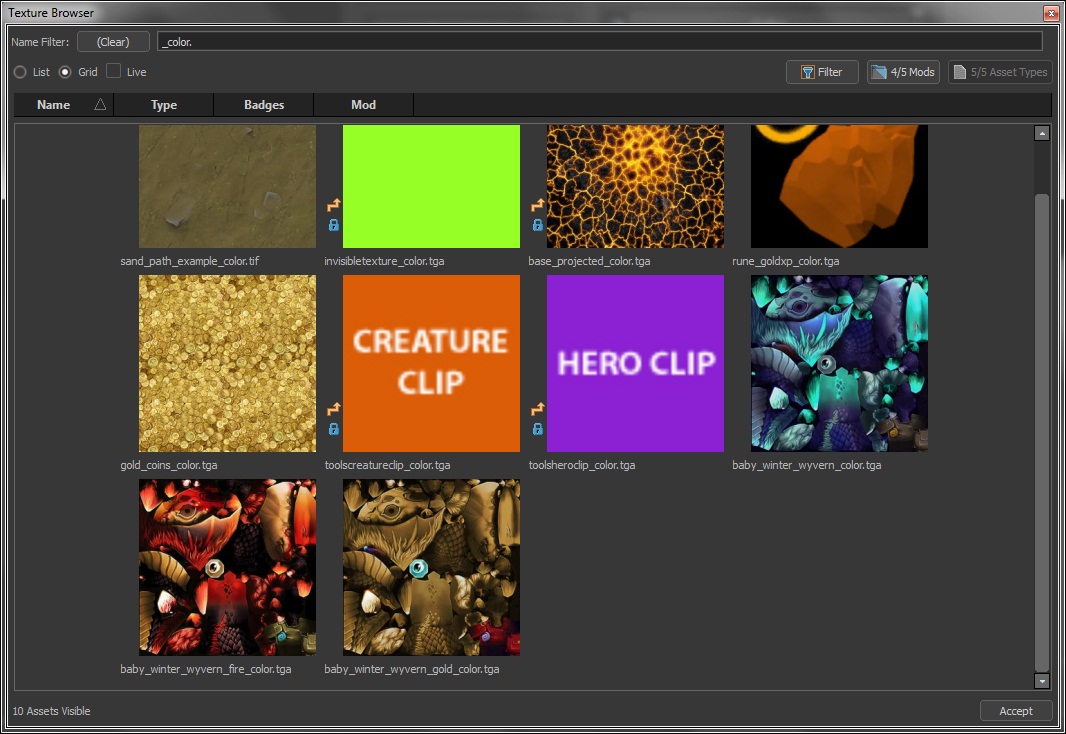Select the List view radio button
Image resolution: width=1066 pixels, height=734 pixels.
tap(20, 72)
